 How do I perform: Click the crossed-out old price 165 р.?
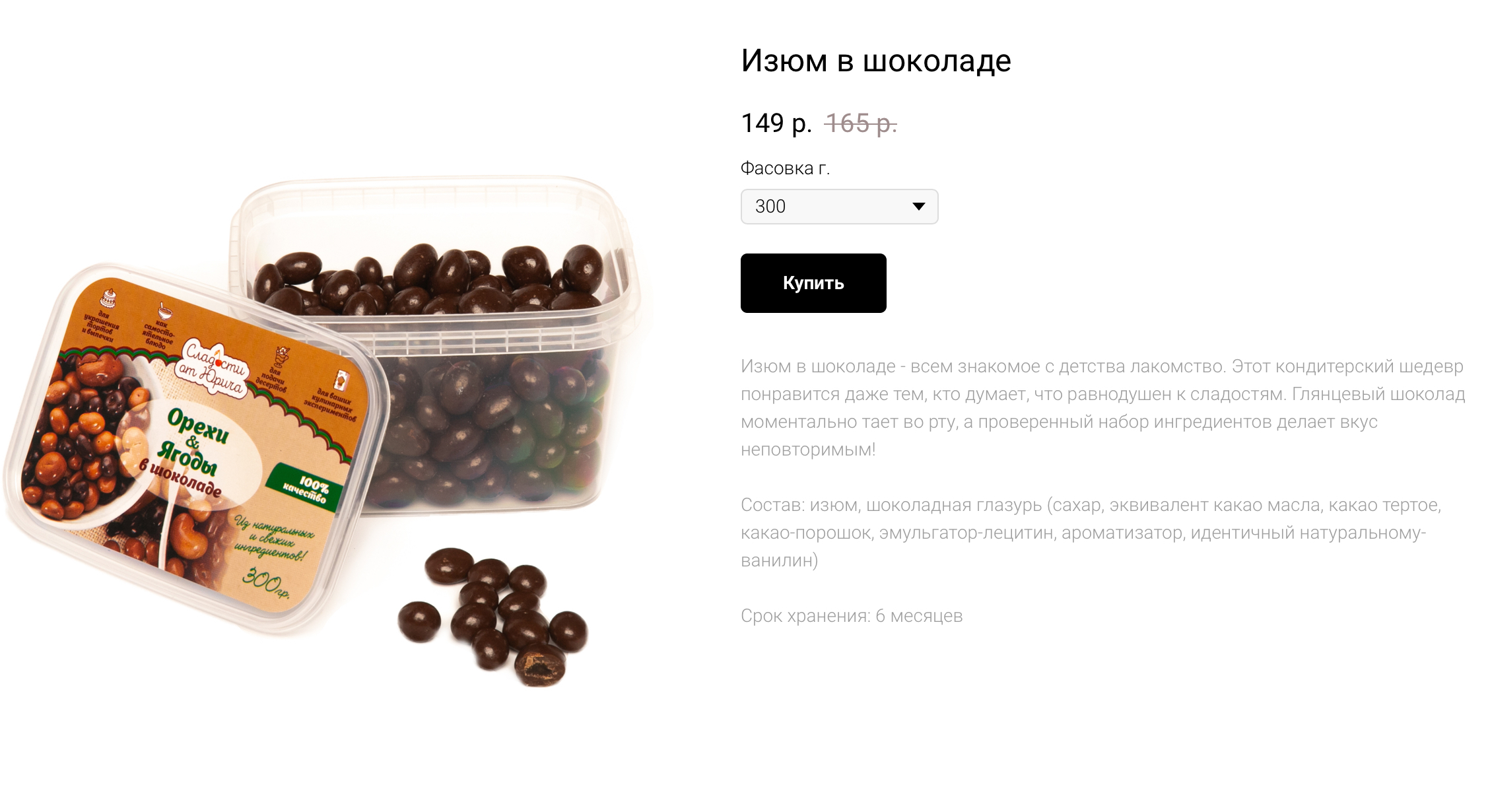click(x=861, y=123)
